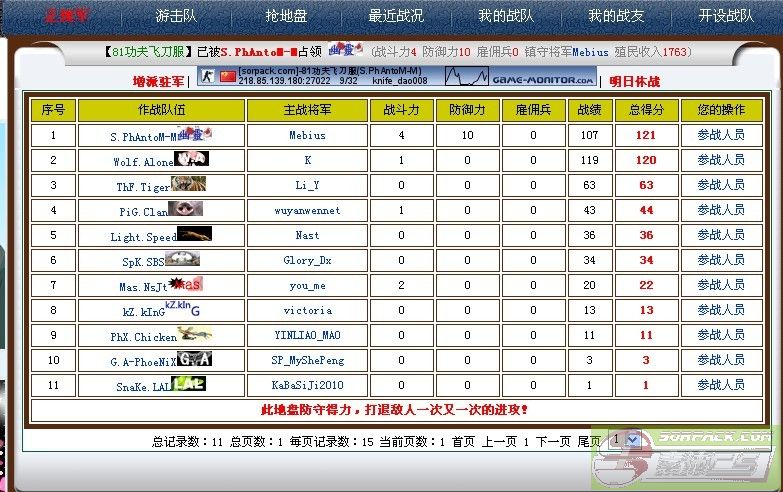This screenshot has height=492, width=783.
Task: Click the PhX.Chicken team logo
Action: pyautogui.click(x=195, y=335)
